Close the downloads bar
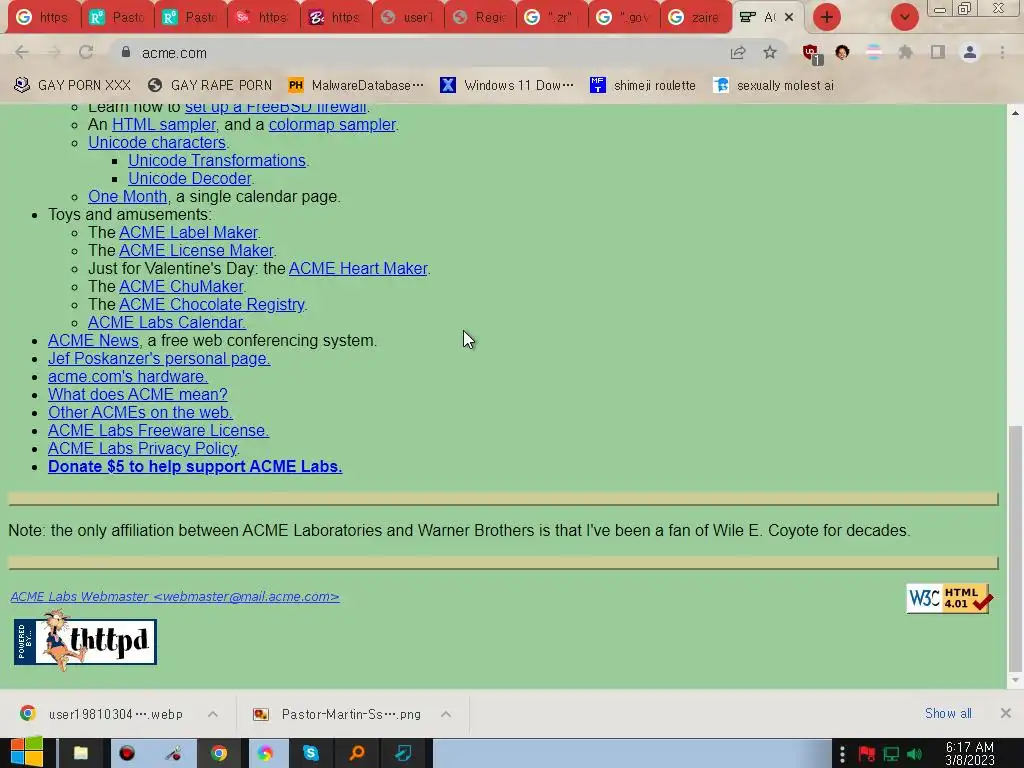This screenshot has height=768, width=1024. coord(1006,713)
